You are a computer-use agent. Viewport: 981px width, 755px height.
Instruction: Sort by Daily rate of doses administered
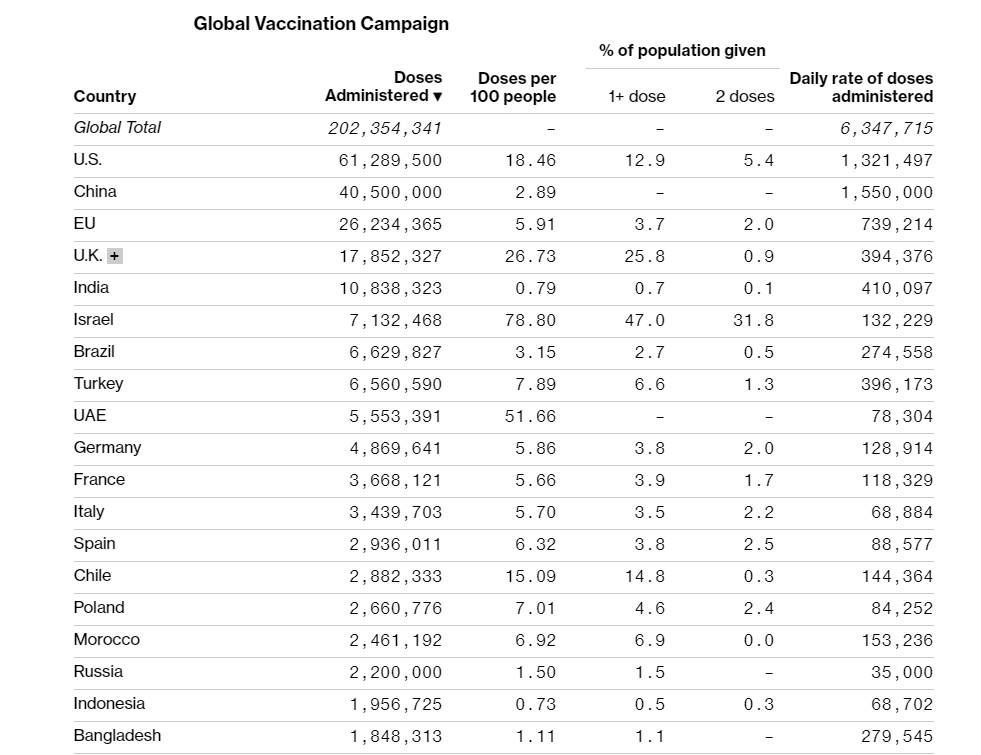tap(861, 88)
